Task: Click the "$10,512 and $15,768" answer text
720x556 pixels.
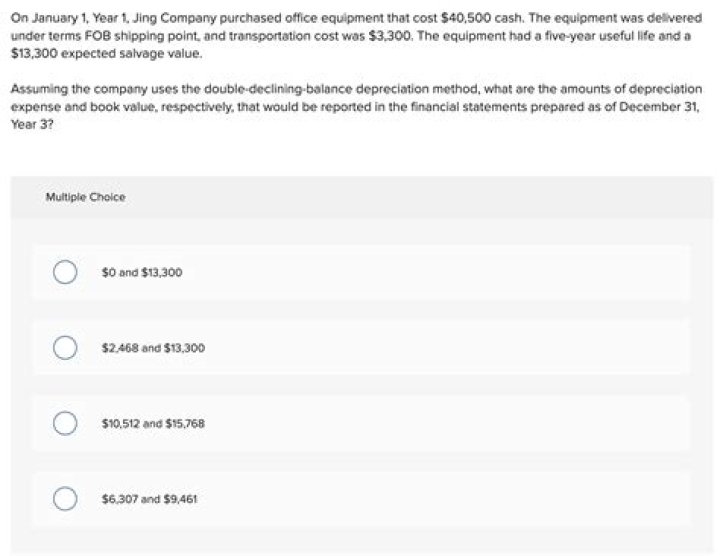Action: click(x=153, y=423)
